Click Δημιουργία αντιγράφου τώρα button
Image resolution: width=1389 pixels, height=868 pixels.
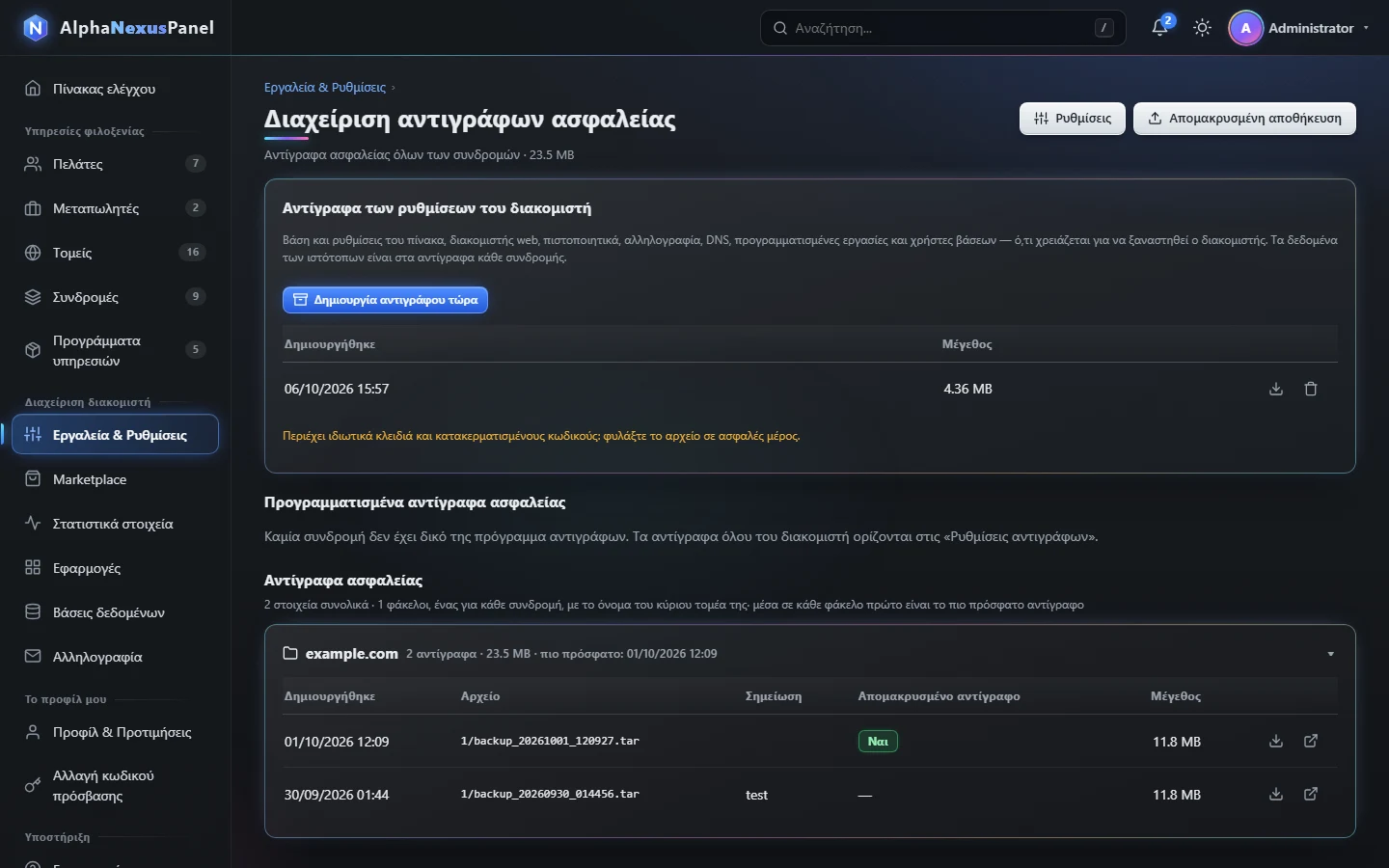click(385, 300)
